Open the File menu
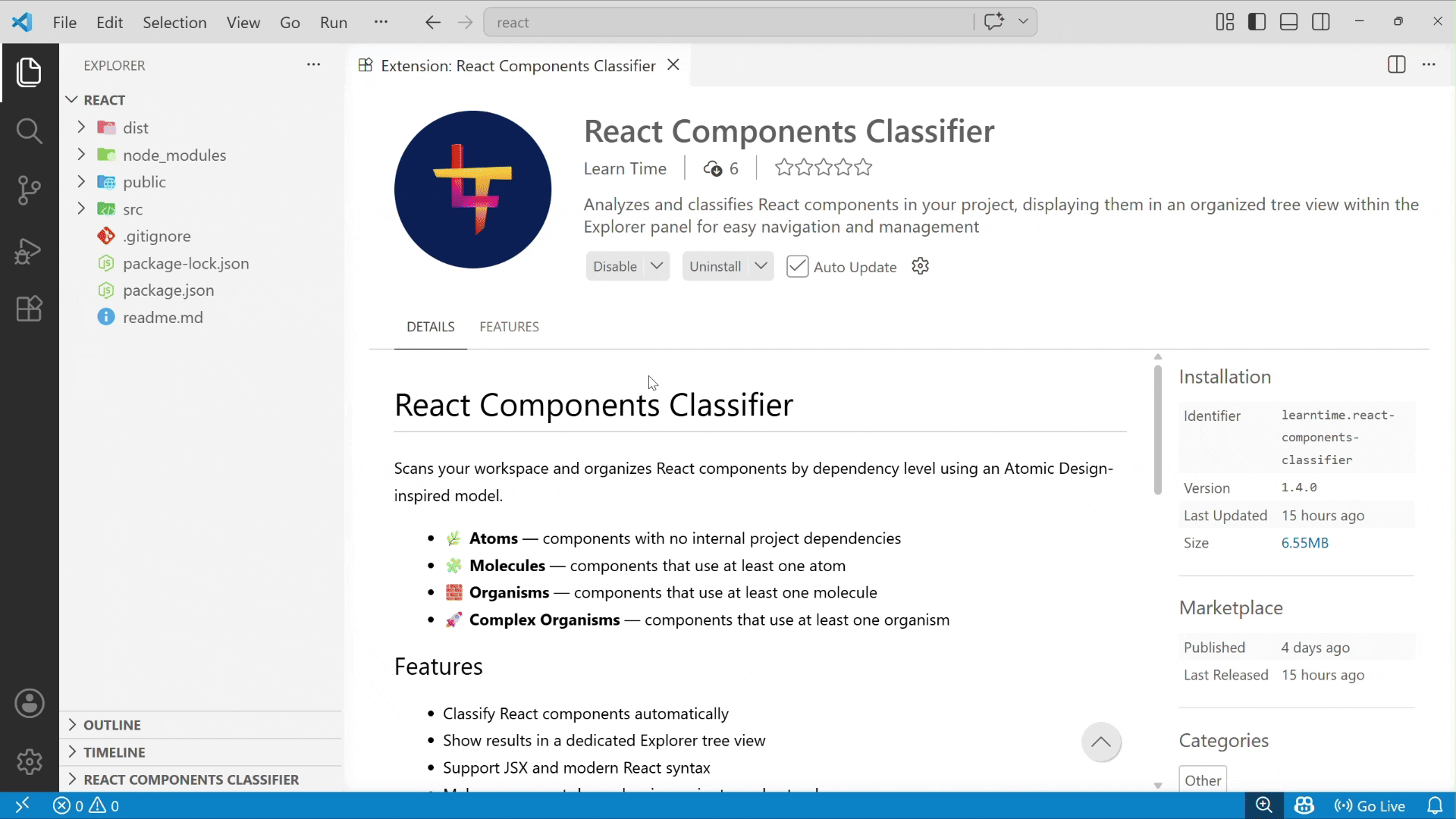The height and width of the screenshot is (819, 1456). (64, 23)
